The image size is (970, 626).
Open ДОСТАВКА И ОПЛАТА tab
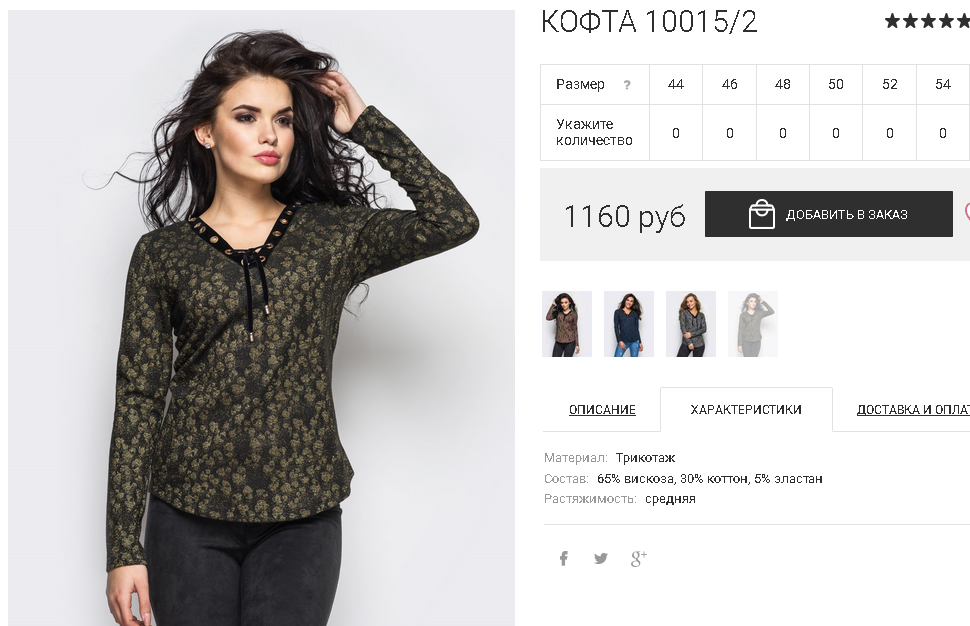(912, 409)
